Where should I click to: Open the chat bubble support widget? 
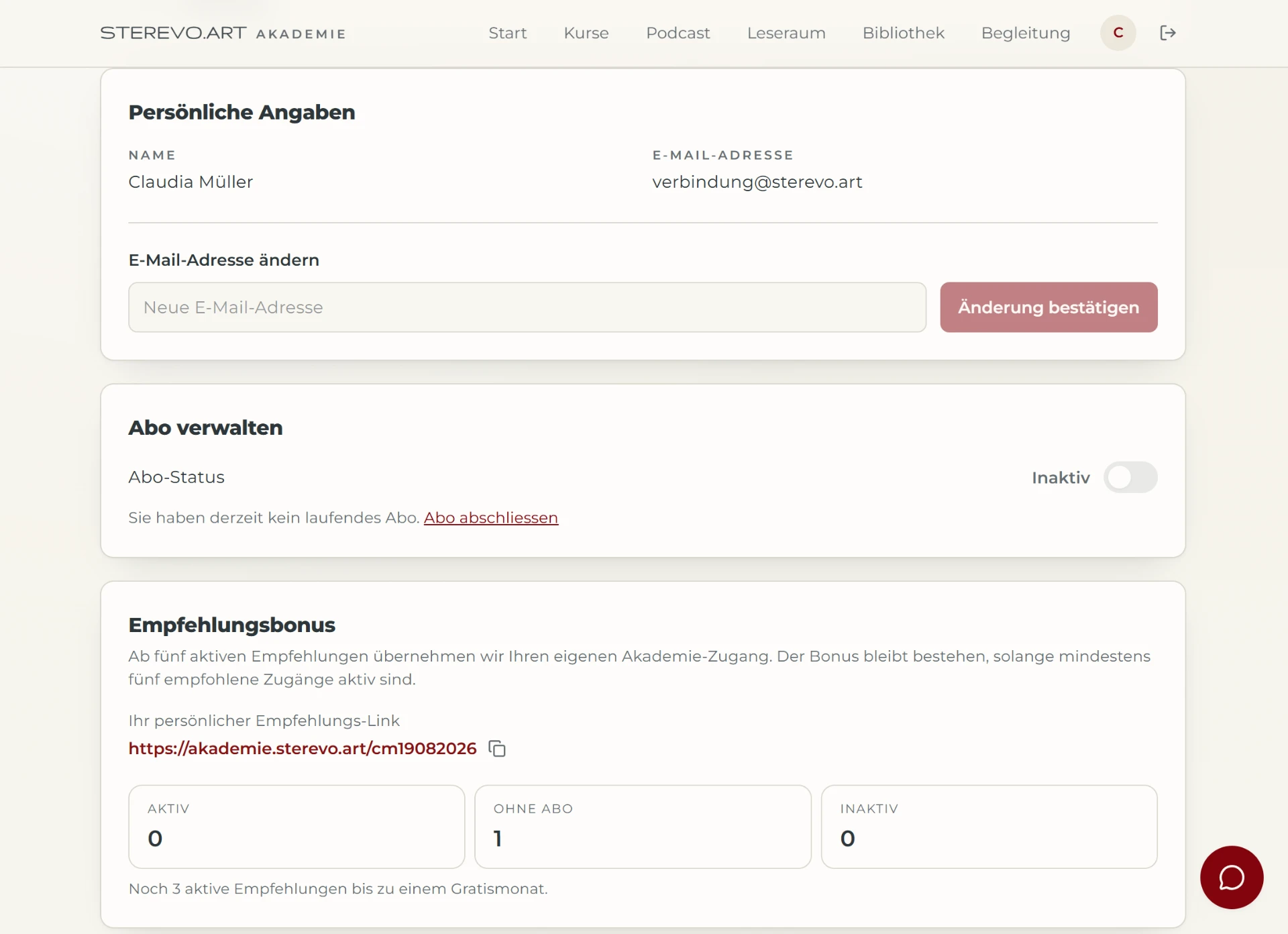pos(1232,877)
